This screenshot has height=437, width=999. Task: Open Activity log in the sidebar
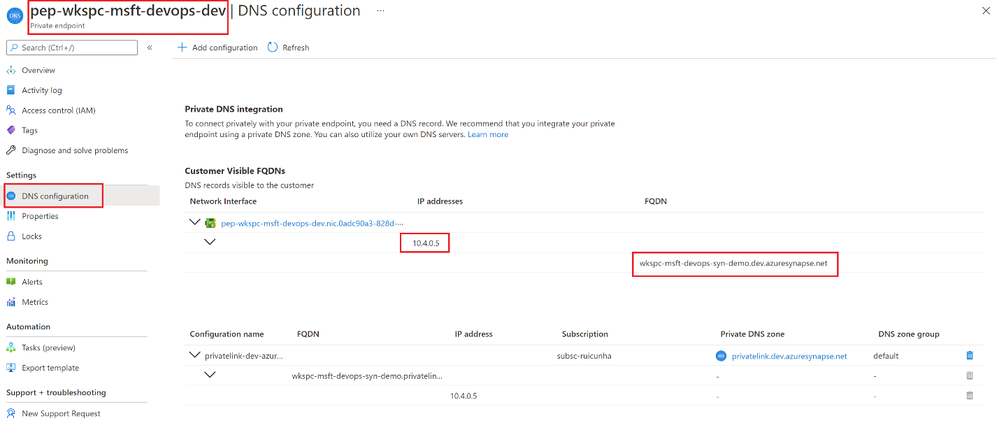click(42, 90)
